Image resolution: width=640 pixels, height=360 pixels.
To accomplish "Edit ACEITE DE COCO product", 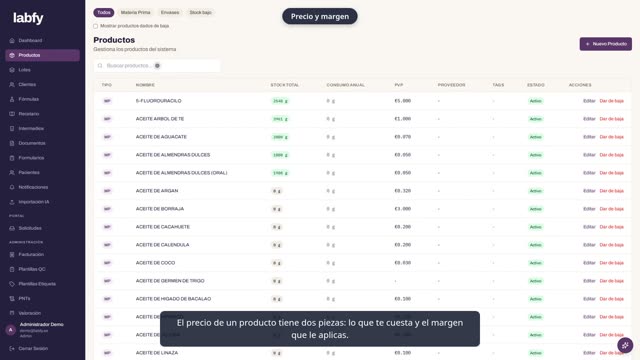I will pyautogui.click(x=589, y=263).
